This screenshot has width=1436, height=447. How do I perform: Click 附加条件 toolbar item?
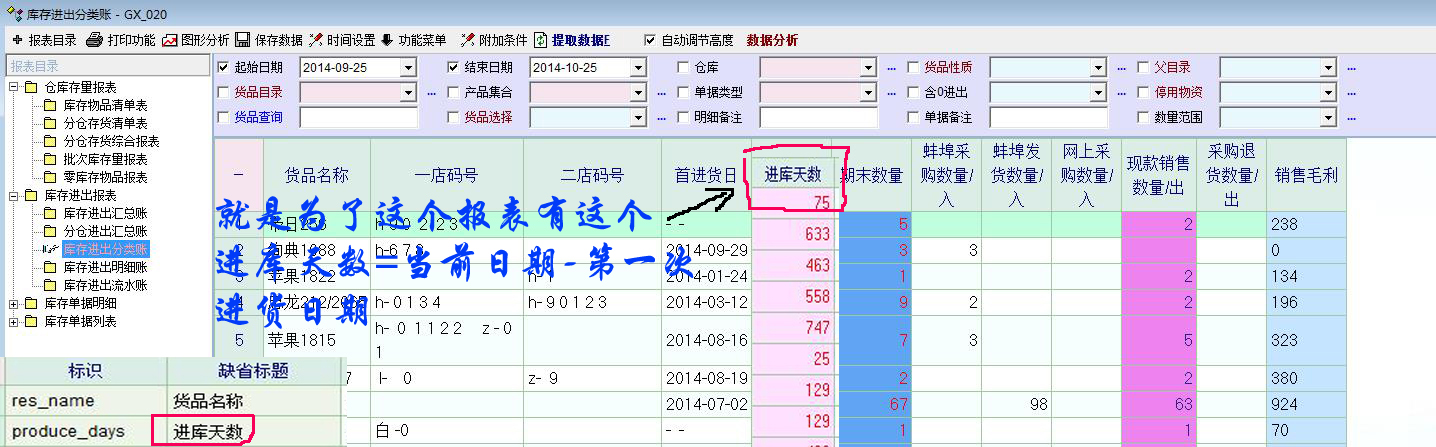point(467,40)
